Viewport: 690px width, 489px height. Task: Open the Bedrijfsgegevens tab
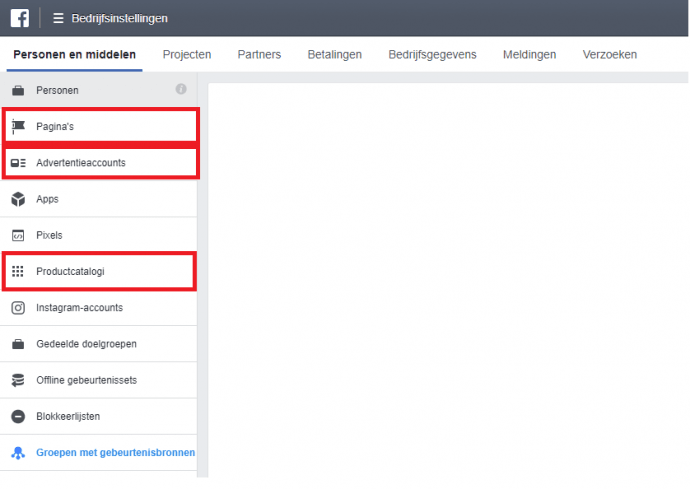pyautogui.click(x=432, y=55)
